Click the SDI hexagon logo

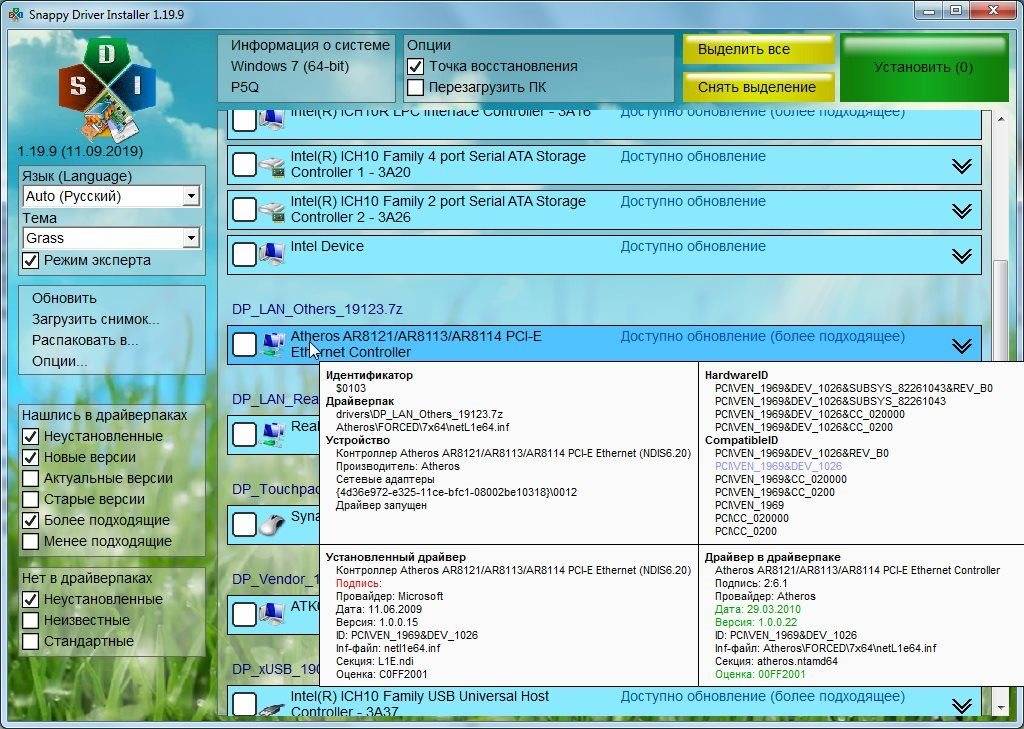(x=107, y=89)
